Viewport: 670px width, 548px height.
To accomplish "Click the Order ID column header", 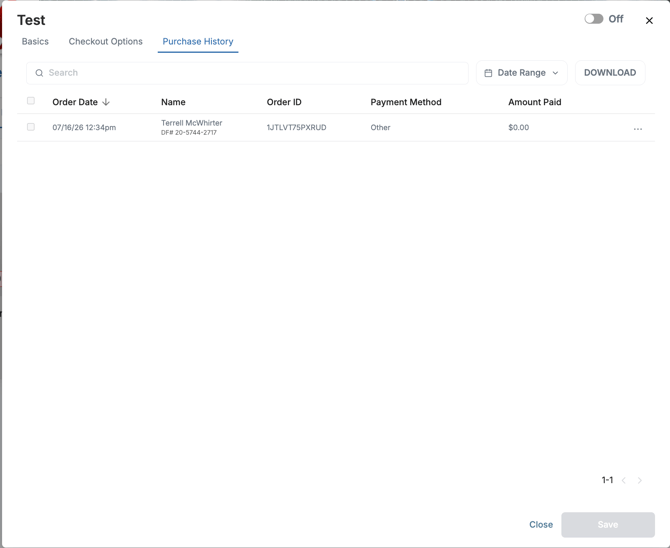I will pyautogui.click(x=284, y=102).
